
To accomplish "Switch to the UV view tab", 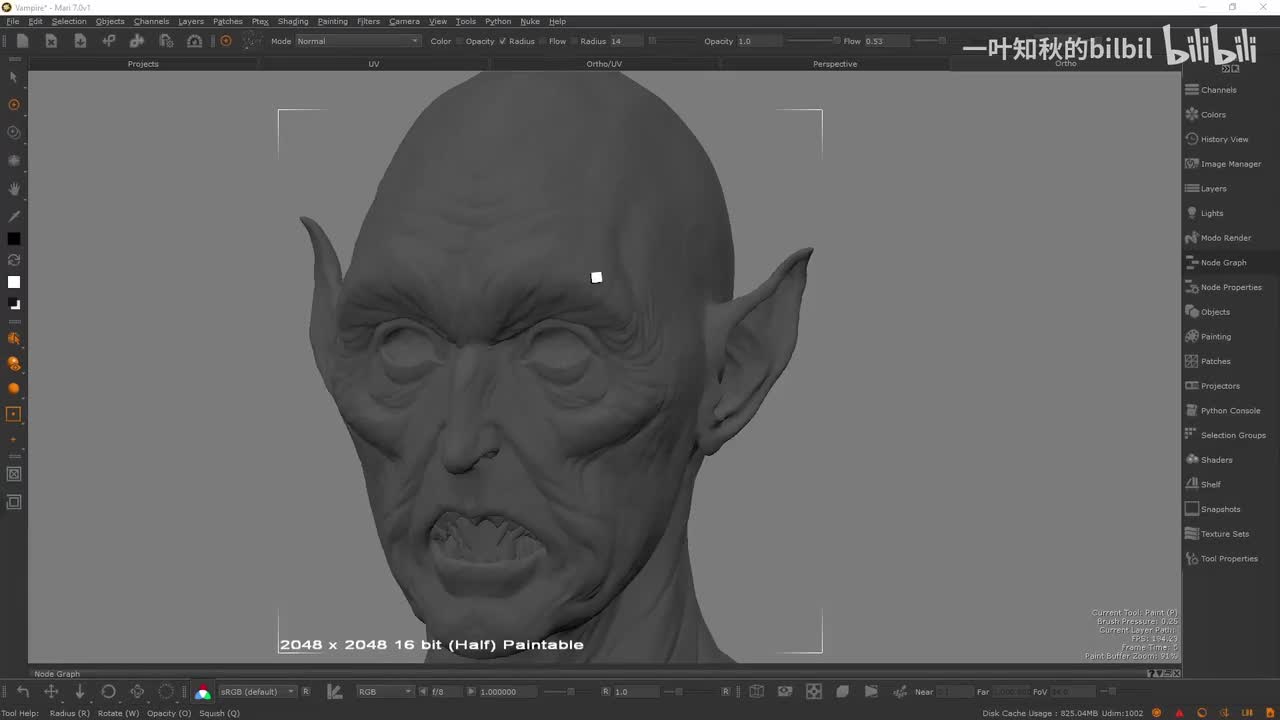I will coord(374,64).
